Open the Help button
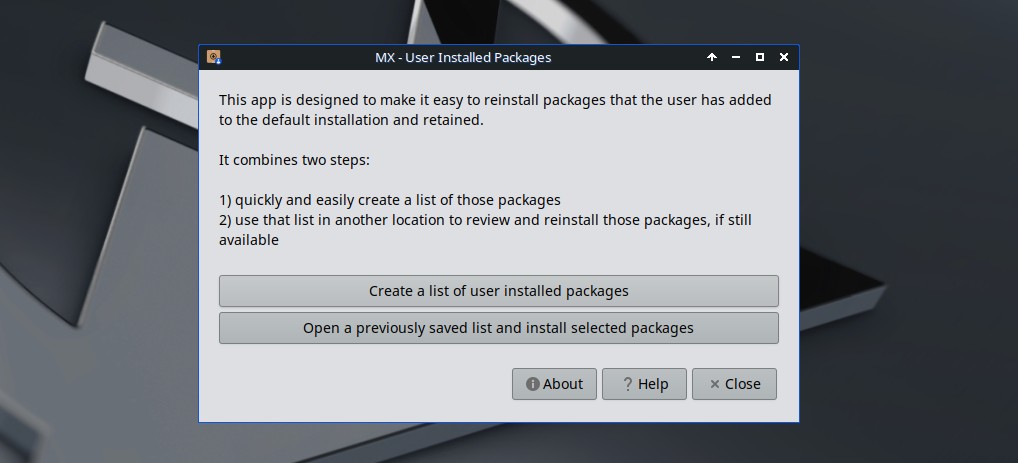Image resolution: width=1018 pixels, height=463 pixels. tap(644, 384)
